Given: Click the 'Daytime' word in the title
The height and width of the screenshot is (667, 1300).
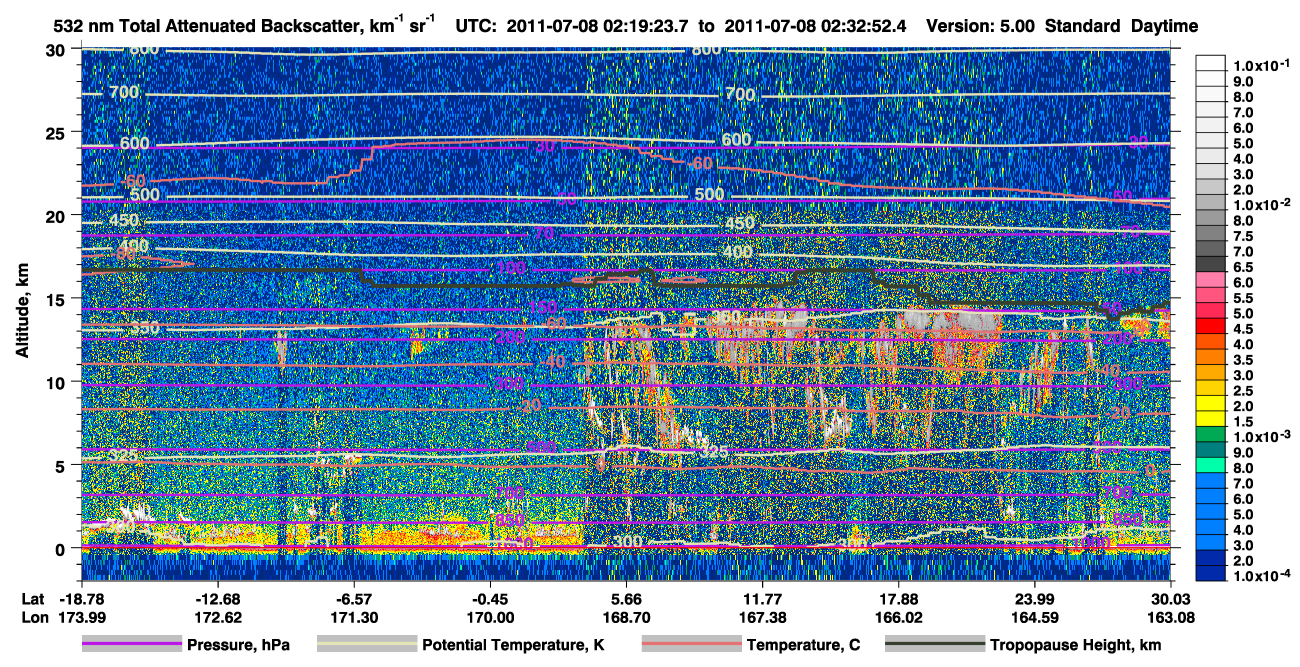Looking at the screenshot, I should click(x=1165, y=25).
